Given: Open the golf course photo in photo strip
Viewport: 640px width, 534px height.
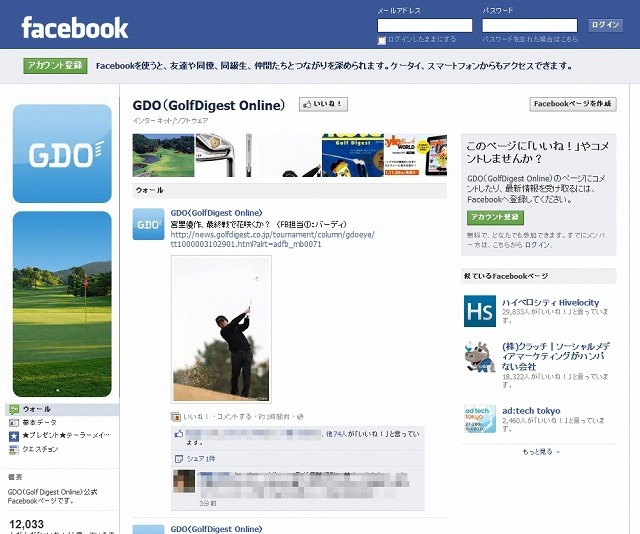Looking at the screenshot, I should (163, 155).
